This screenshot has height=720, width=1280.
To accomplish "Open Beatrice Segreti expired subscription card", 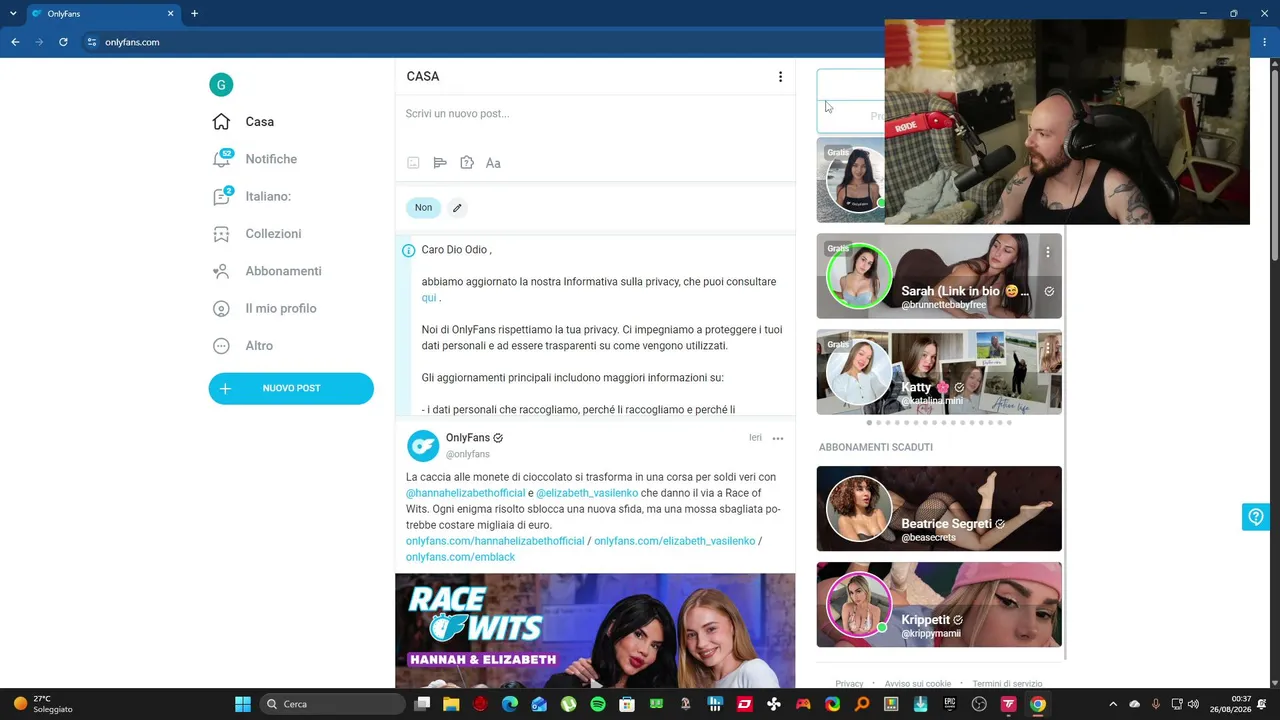I will click(x=939, y=509).
